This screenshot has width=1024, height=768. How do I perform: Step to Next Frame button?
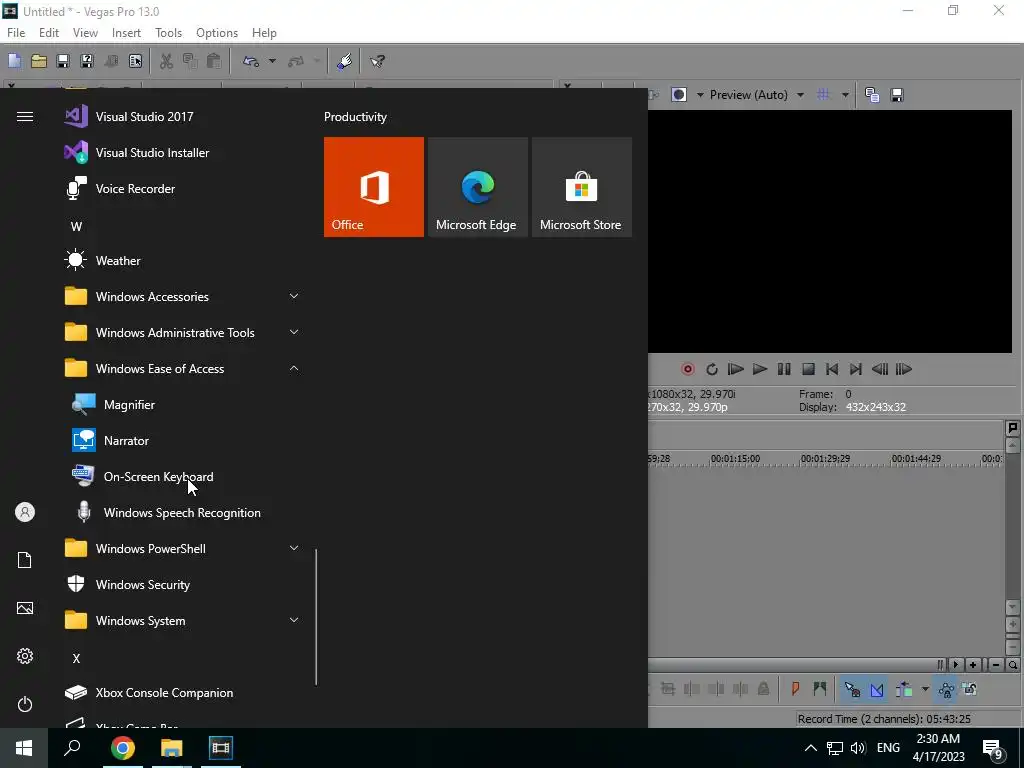904,369
